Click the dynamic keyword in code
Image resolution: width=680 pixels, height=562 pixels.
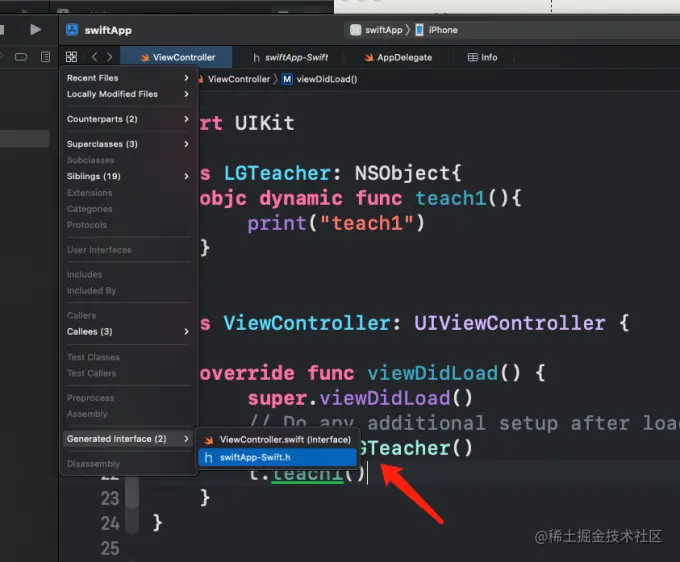point(301,199)
